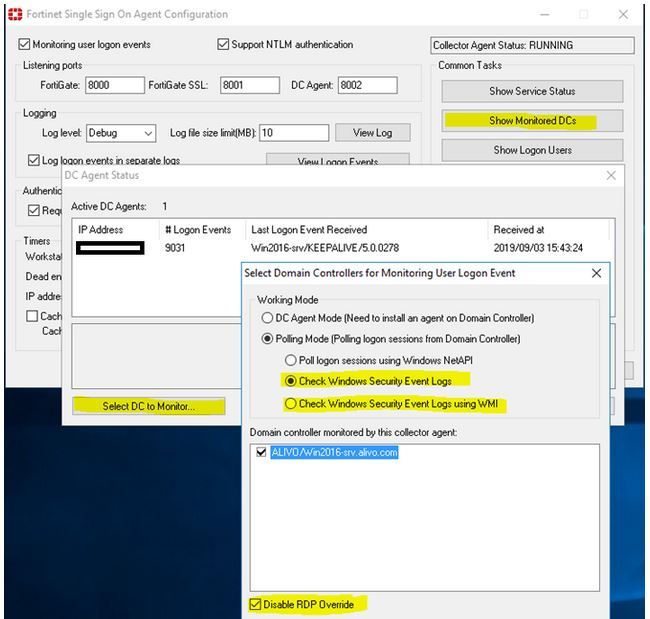Toggle Disable RDP Override checkbox
Image resolution: width=650 pixels, height=619 pixels.
click(255, 604)
